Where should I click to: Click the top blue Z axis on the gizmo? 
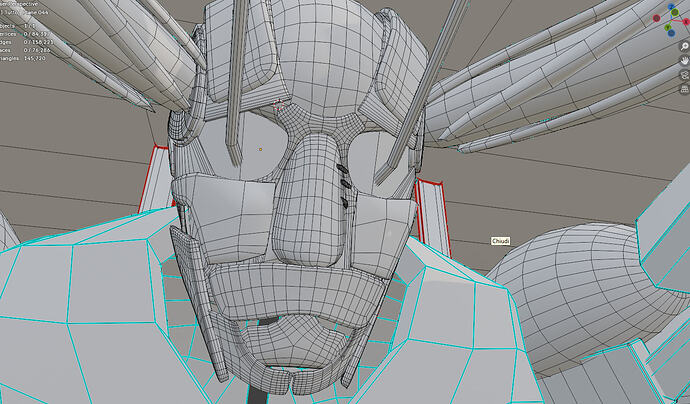click(x=671, y=6)
